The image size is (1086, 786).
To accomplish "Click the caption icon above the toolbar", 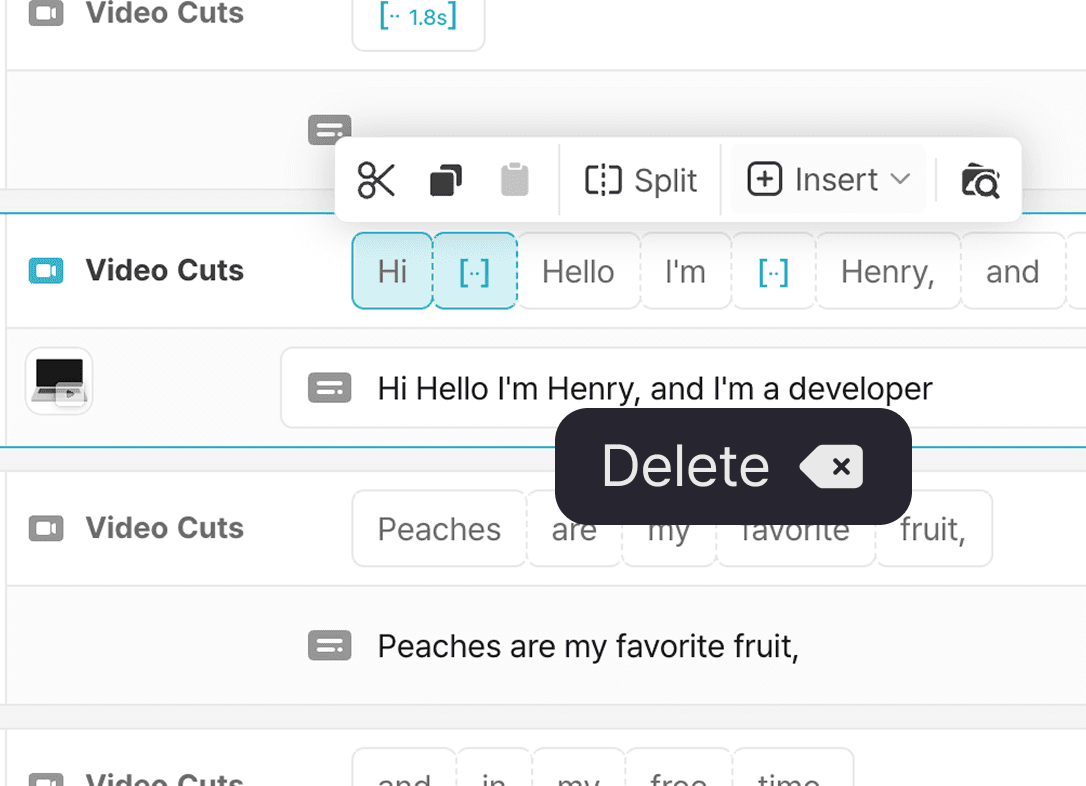I will coord(329,130).
